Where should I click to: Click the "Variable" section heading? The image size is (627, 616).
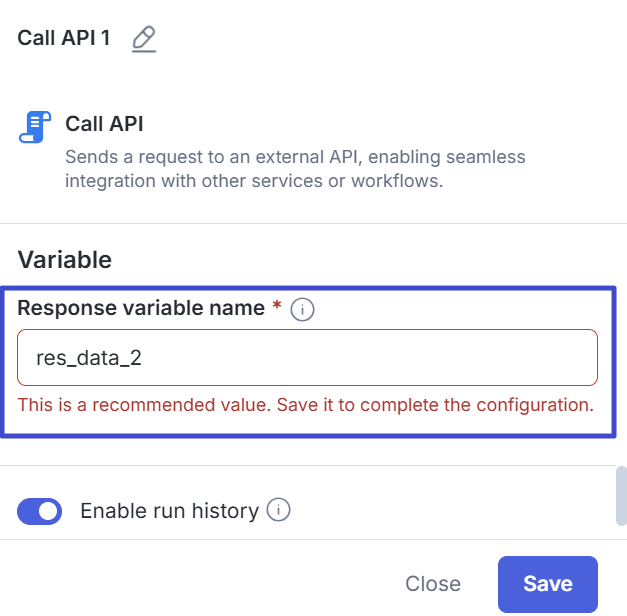click(x=65, y=260)
